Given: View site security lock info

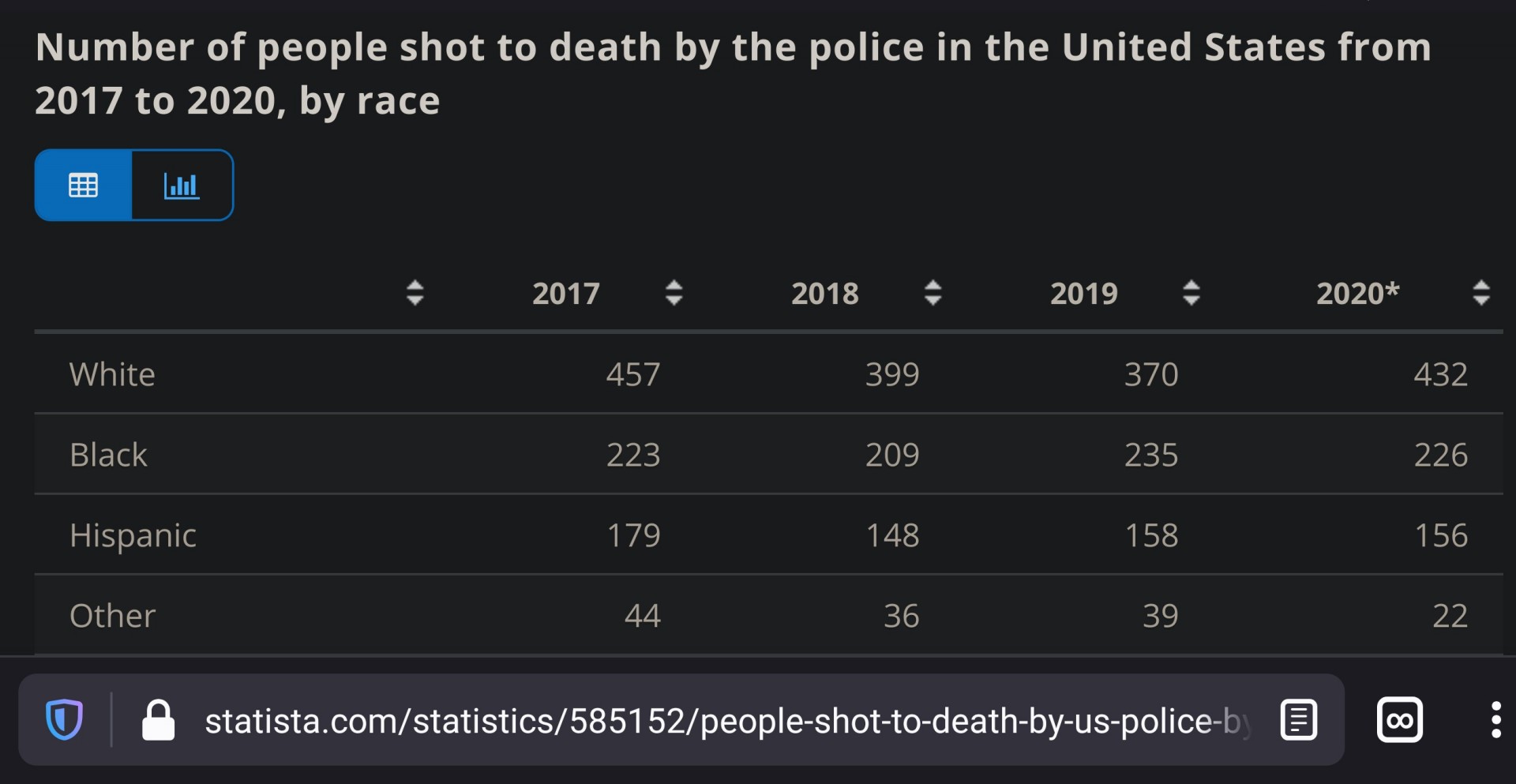Looking at the screenshot, I should (158, 719).
